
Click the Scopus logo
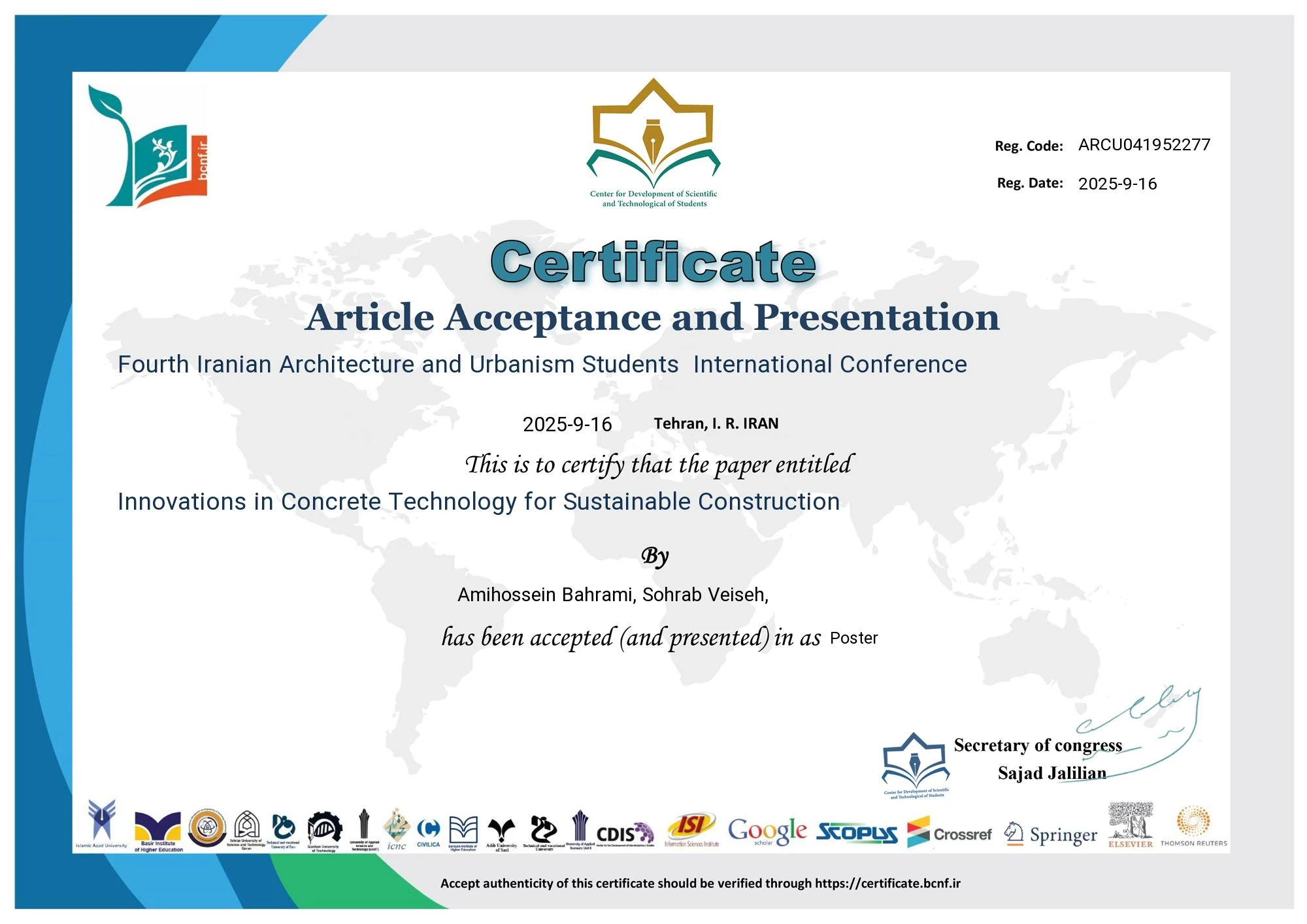coord(857,833)
